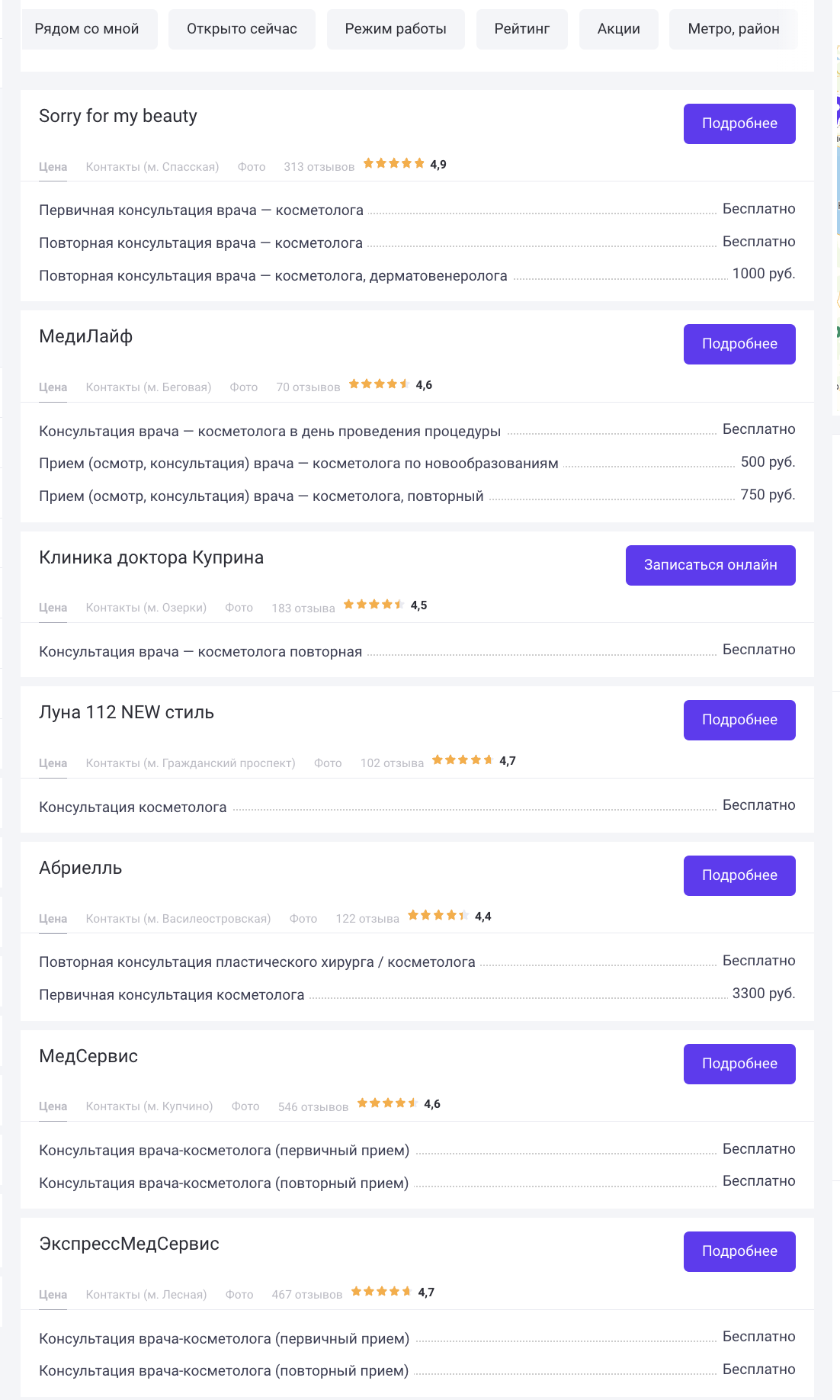The width and height of the screenshot is (840, 1400).
Task: Toggle the Акции filter
Action: click(x=619, y=29)
